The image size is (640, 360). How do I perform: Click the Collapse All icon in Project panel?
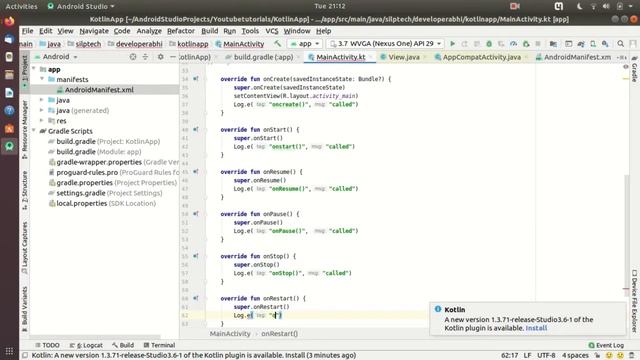(x=145, y=57)
